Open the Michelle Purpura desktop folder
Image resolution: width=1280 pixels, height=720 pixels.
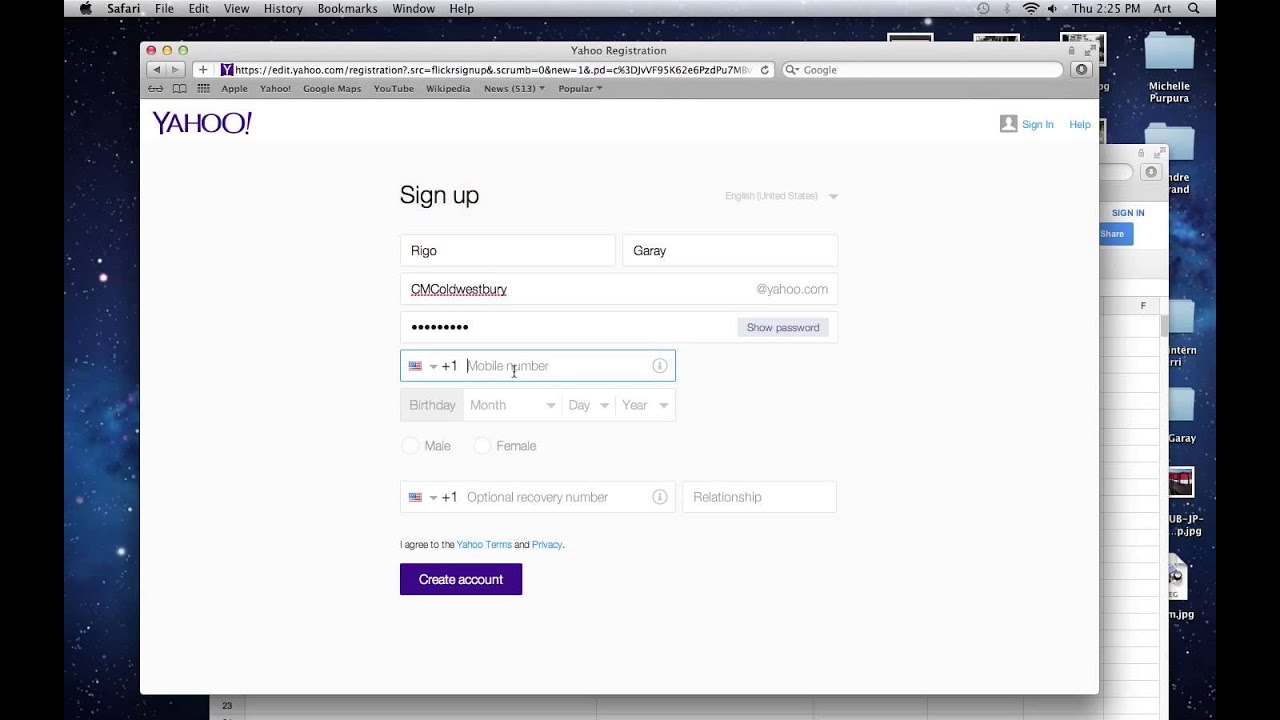[x=1169, y=68]
